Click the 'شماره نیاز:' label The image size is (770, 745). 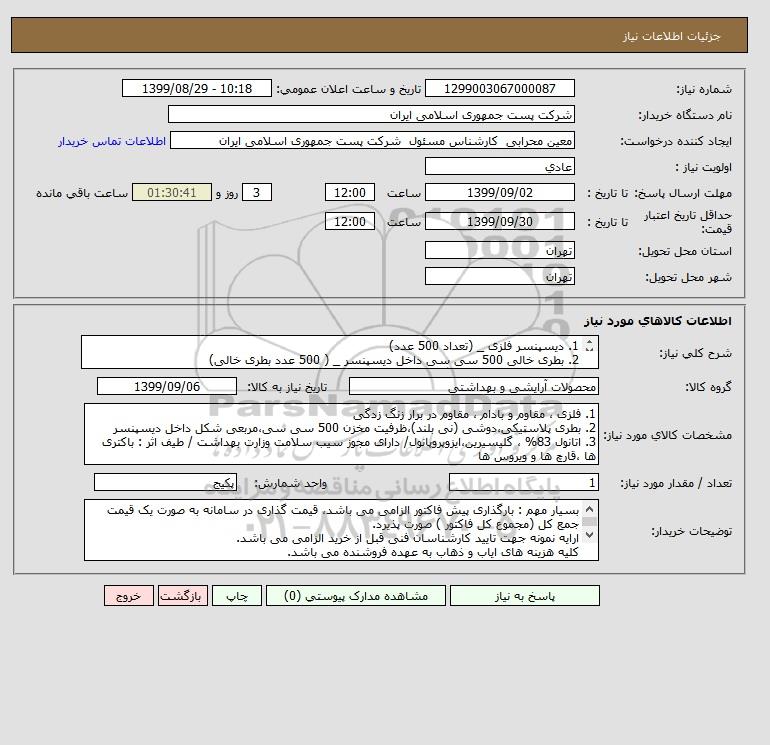[704, 89]
